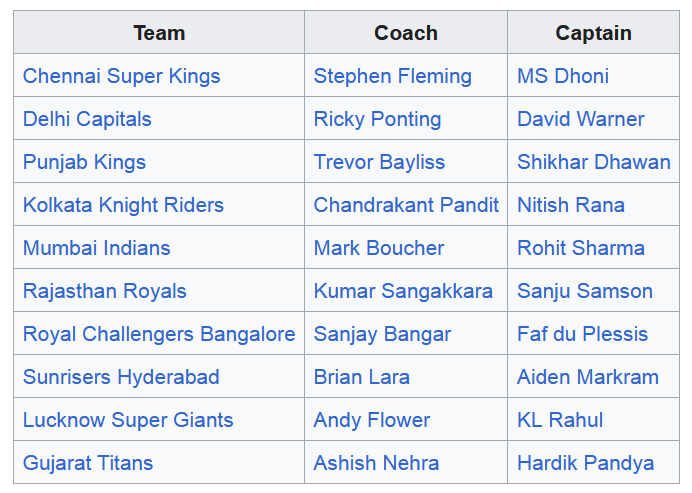Click the Shikhar Dhawan link
692x493 pixels.
pyautogui.click(x=594, y=162)
